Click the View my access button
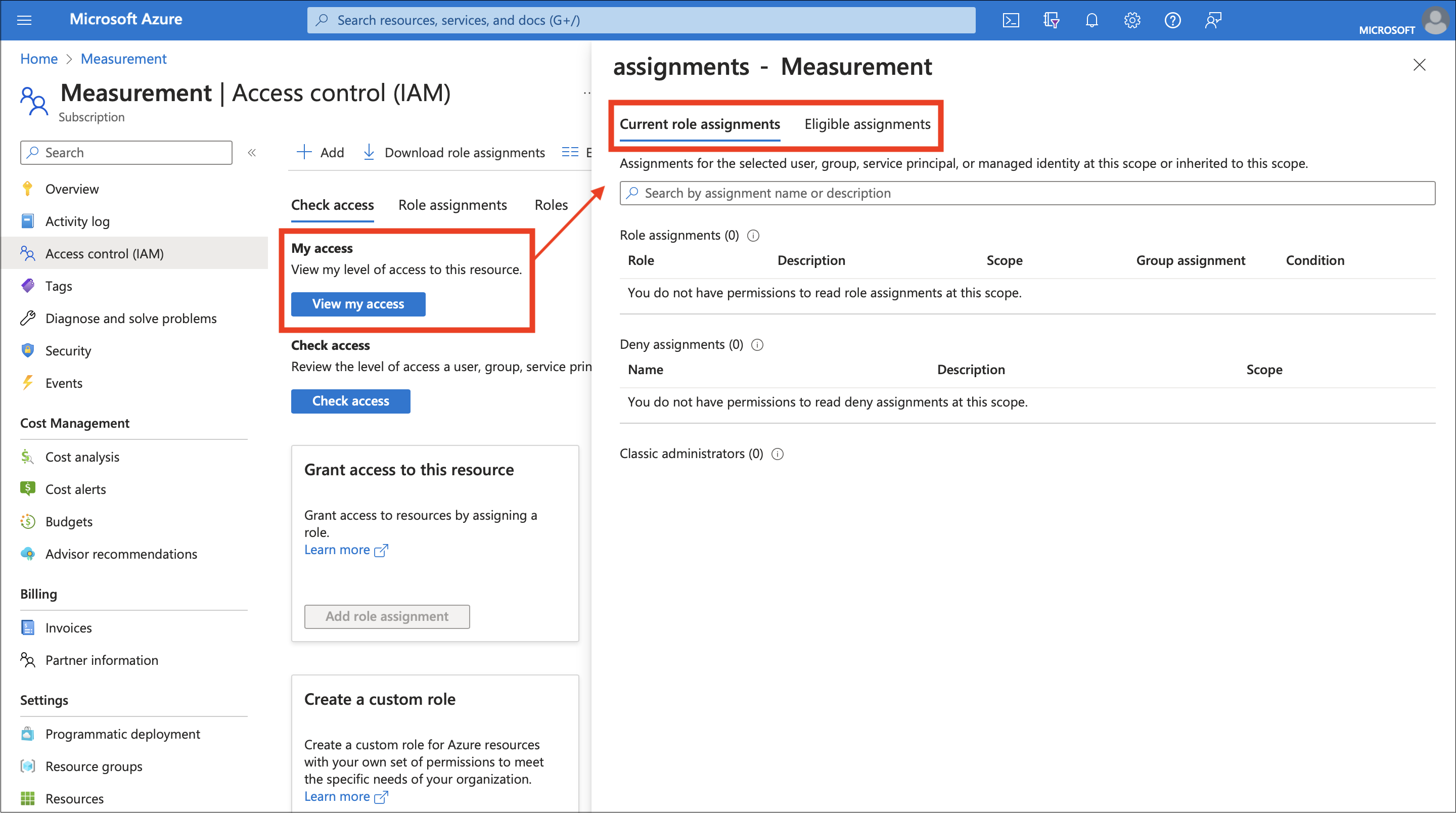The width and height of the screenshot is (1456, 813). [x=357, y=303]
